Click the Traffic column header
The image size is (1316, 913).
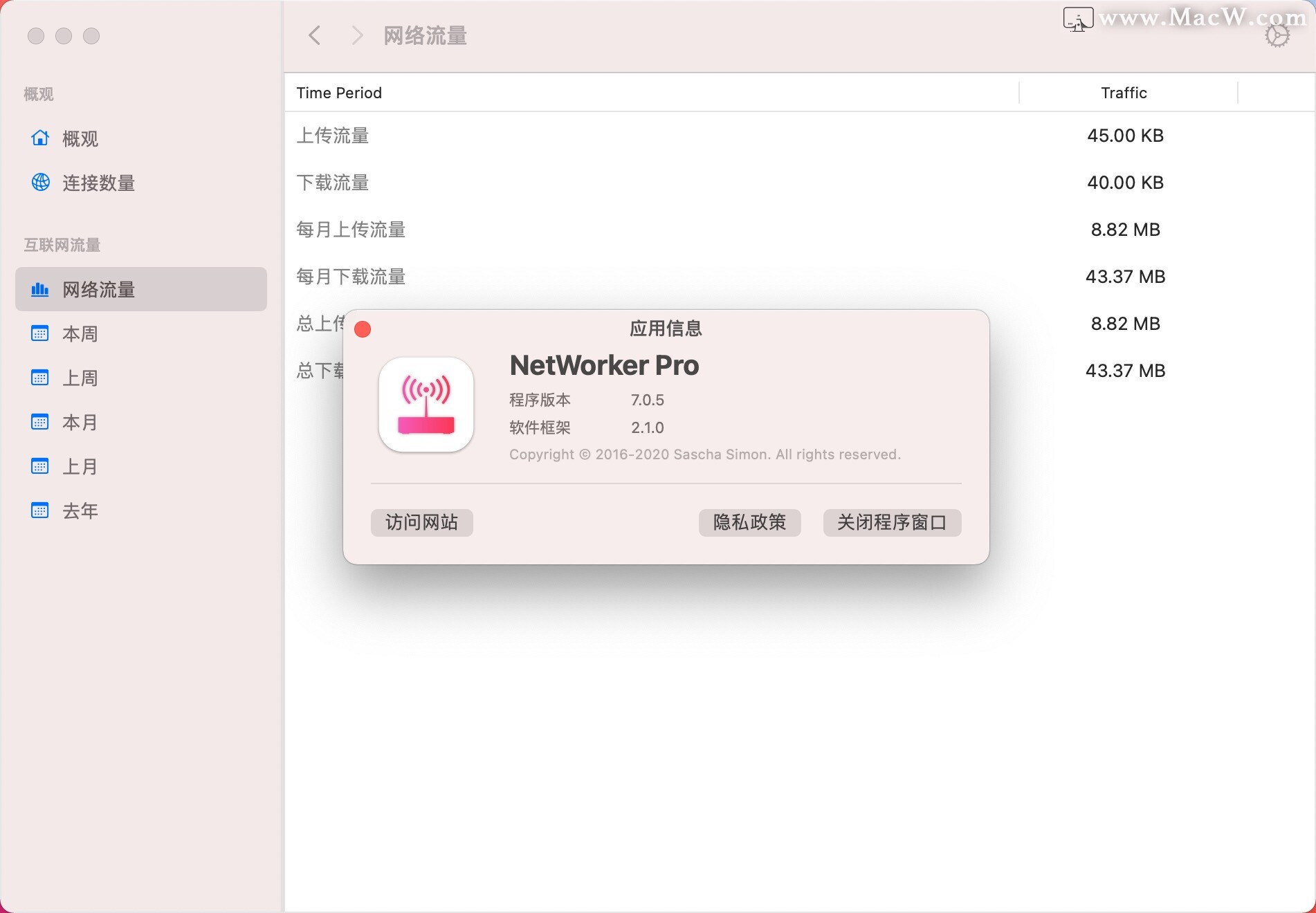click(1124, 92)
